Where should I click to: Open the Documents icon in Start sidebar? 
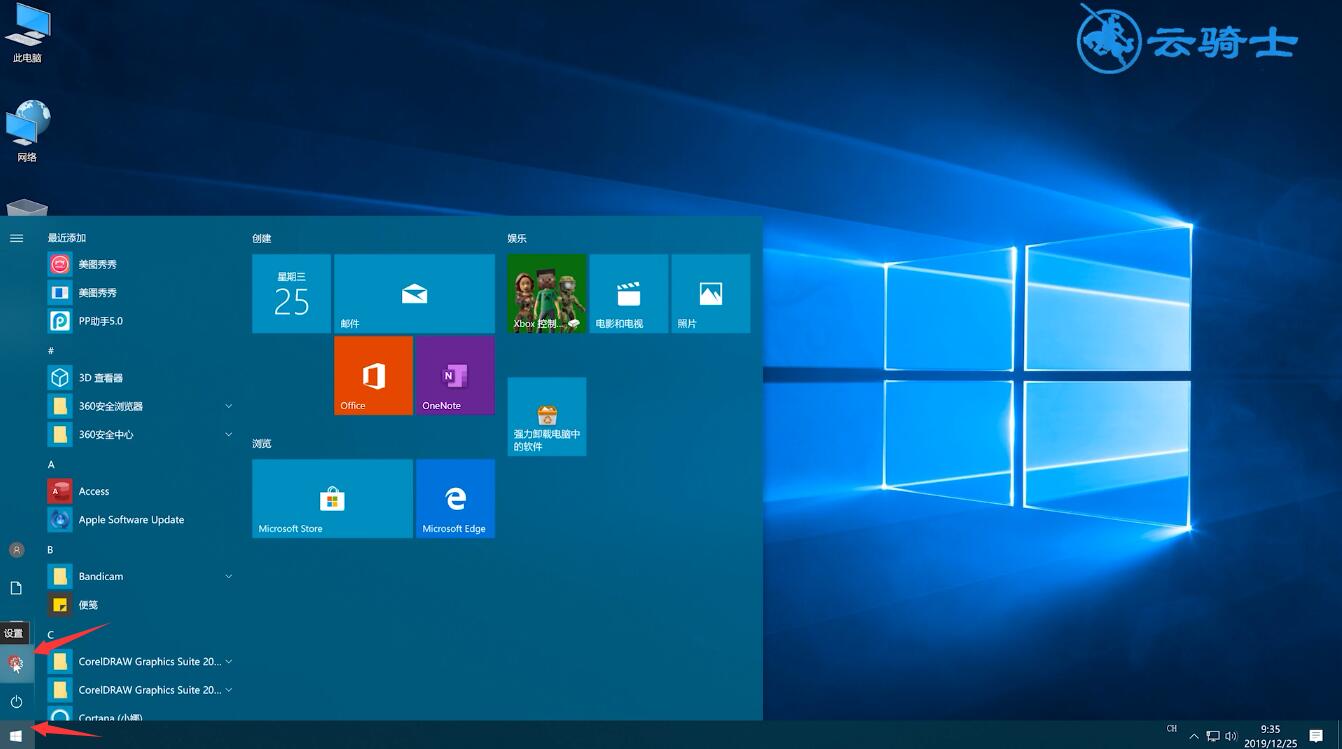pos(16,588)
